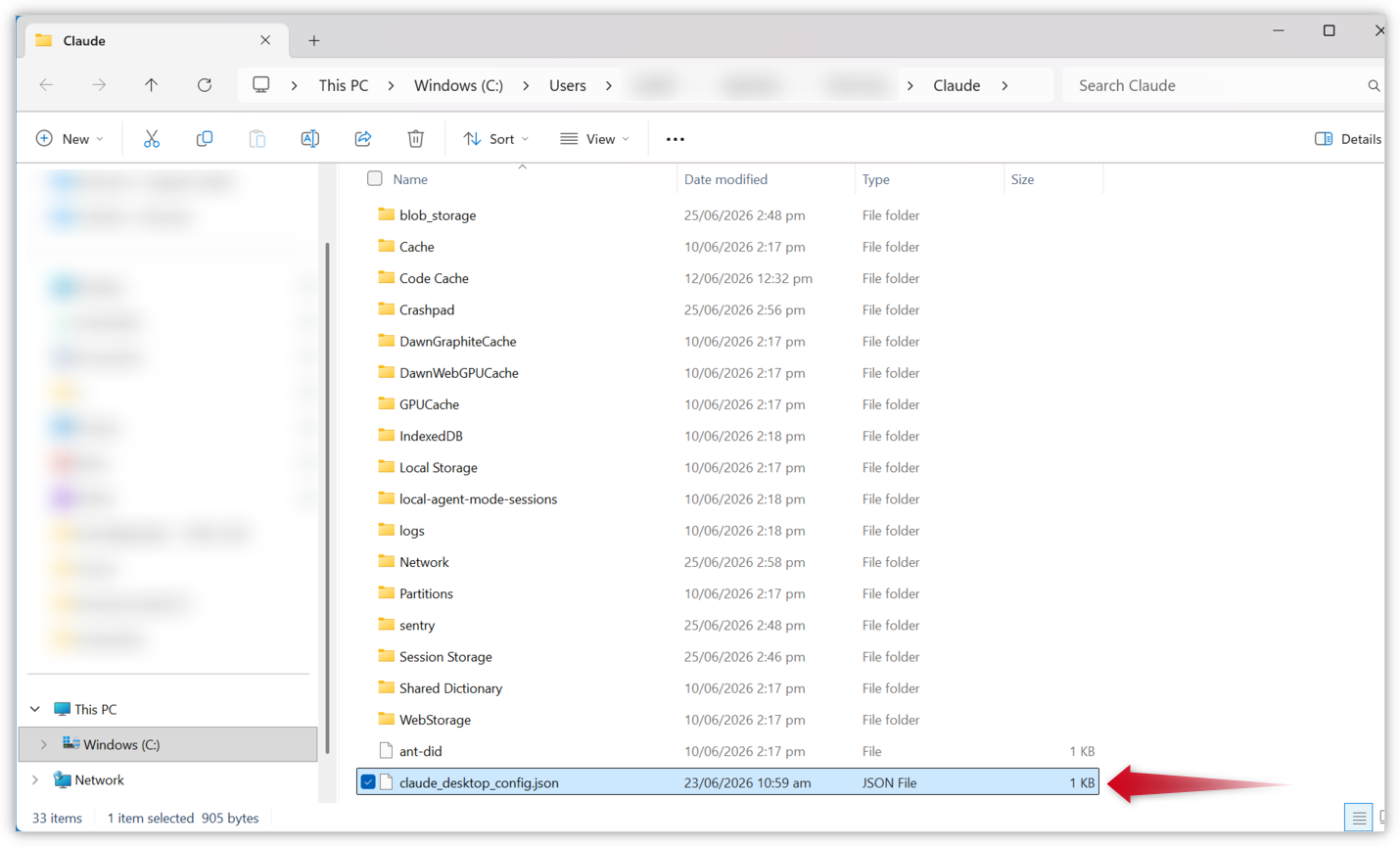The image size is (1400, 847).
Task: Expand chevron after This PC in address bar
Action: [x=391, y=85]
